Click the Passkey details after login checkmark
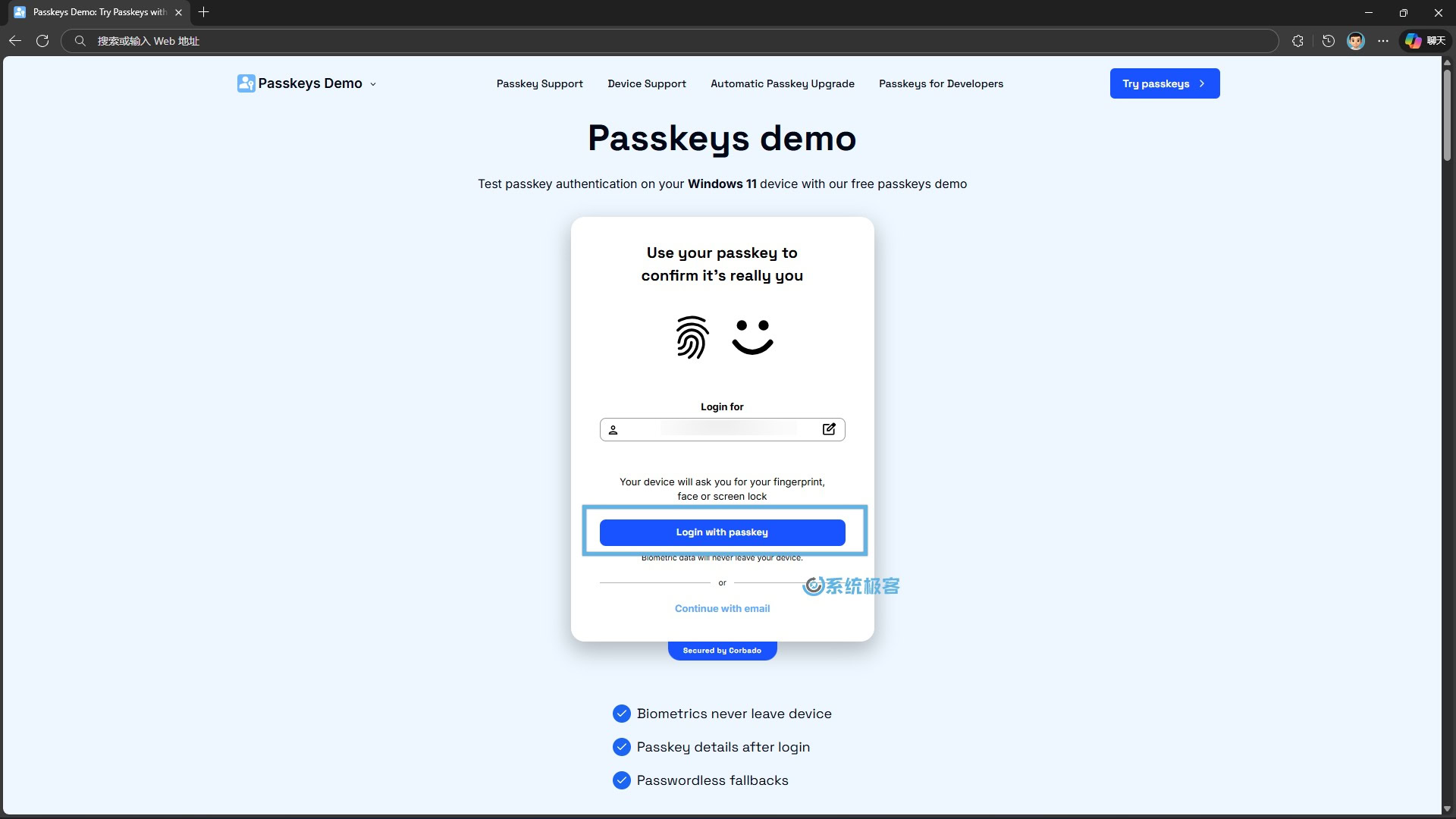Image resolution: width=1456 pixels, height=819 pixels. click(x=622, y=747)
